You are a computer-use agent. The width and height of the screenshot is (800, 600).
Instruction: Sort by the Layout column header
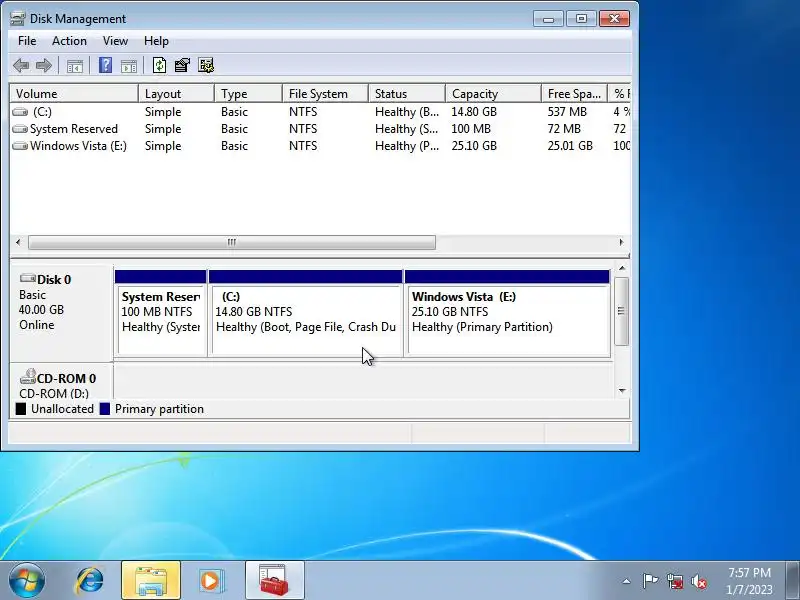pyautogui.click(x=176, y=94)
